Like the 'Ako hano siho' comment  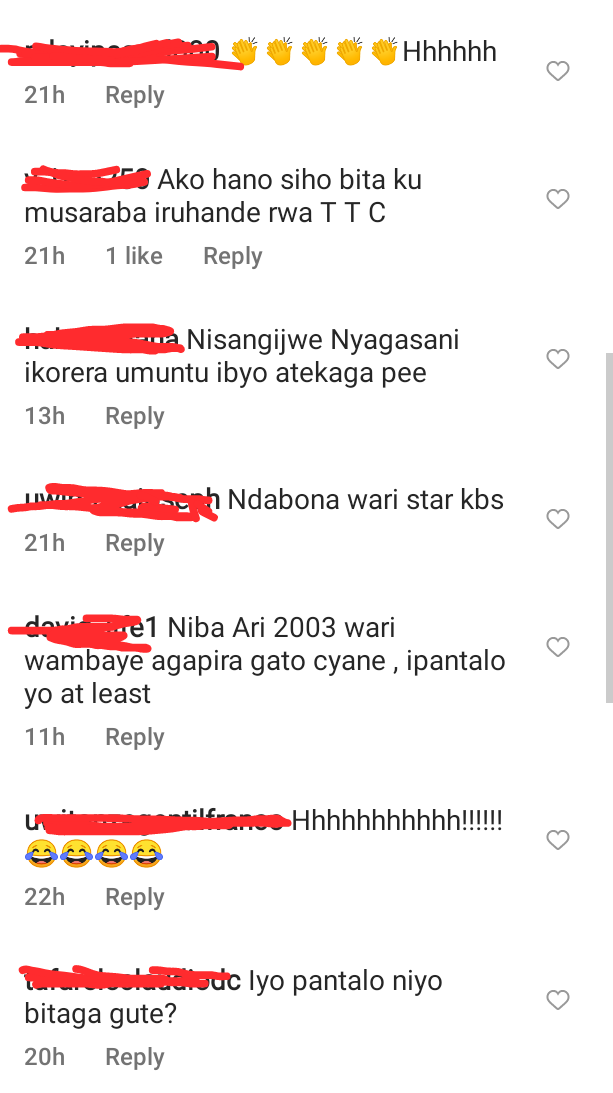(x=558, y=199)
